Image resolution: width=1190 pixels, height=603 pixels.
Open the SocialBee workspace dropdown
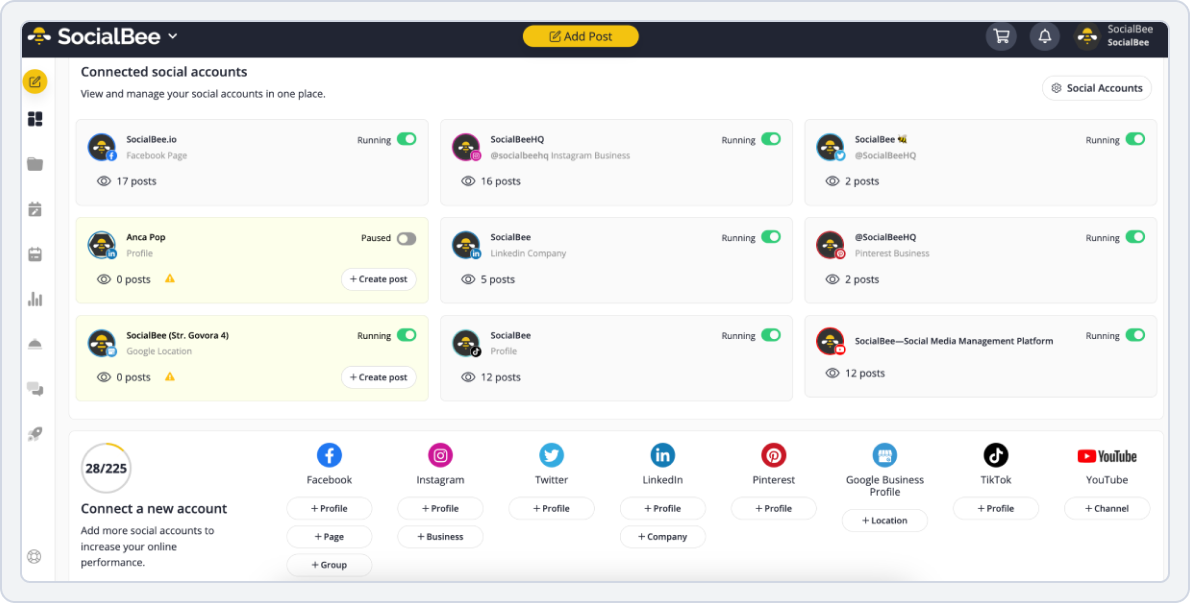click(172, 35)
